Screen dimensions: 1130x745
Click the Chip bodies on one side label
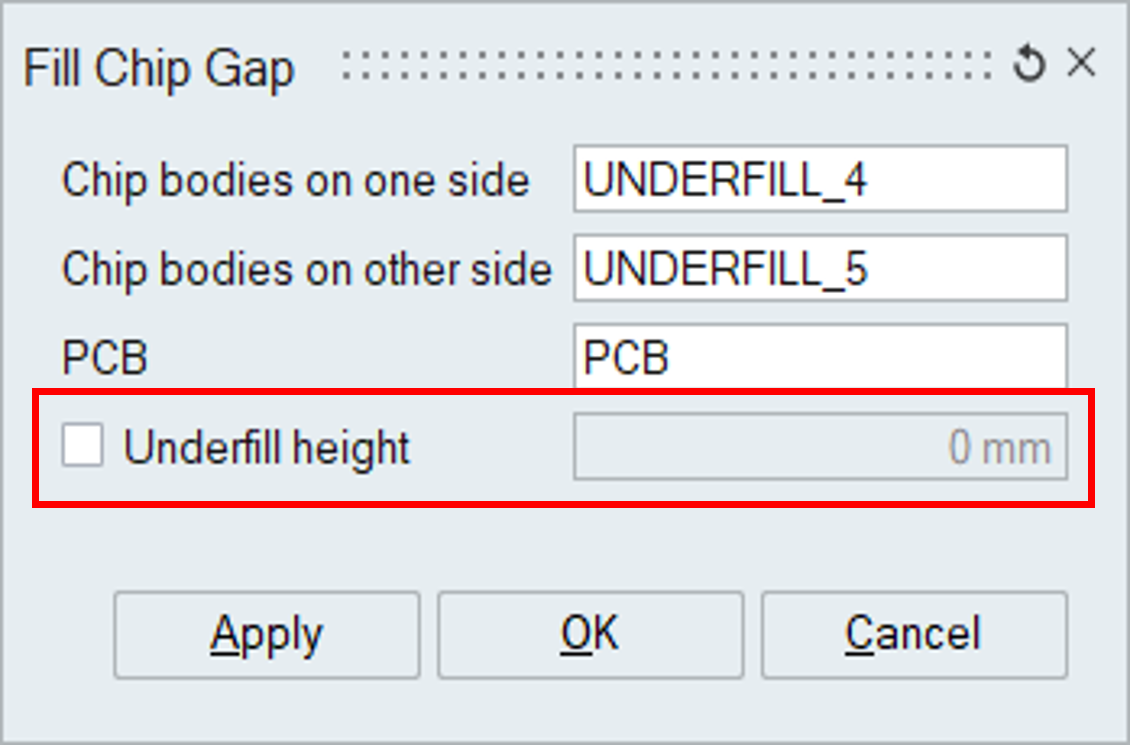pos(295,181)
